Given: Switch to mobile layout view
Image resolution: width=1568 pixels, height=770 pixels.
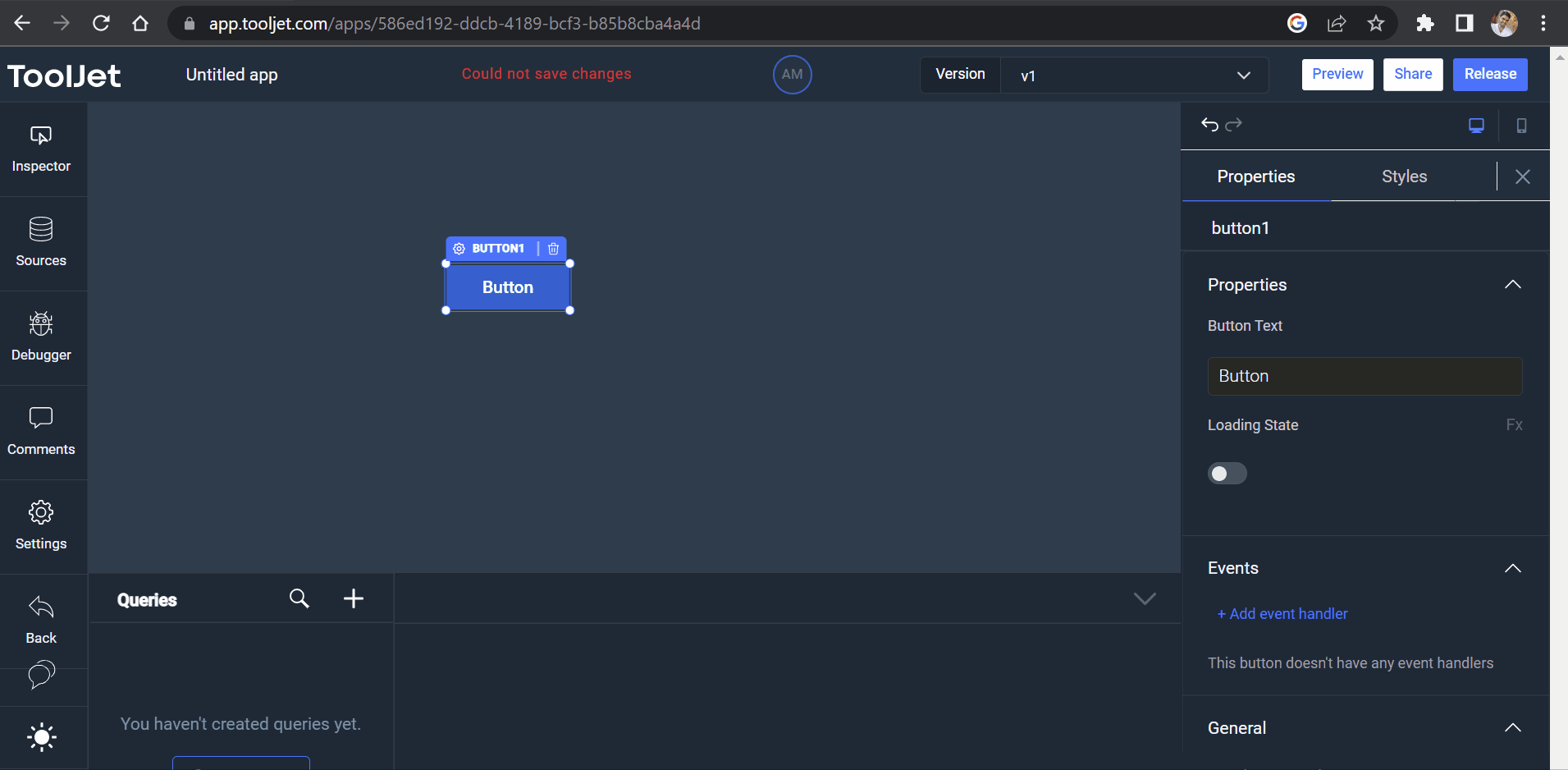Looking at the screenshot, I should click(1521, 126).
